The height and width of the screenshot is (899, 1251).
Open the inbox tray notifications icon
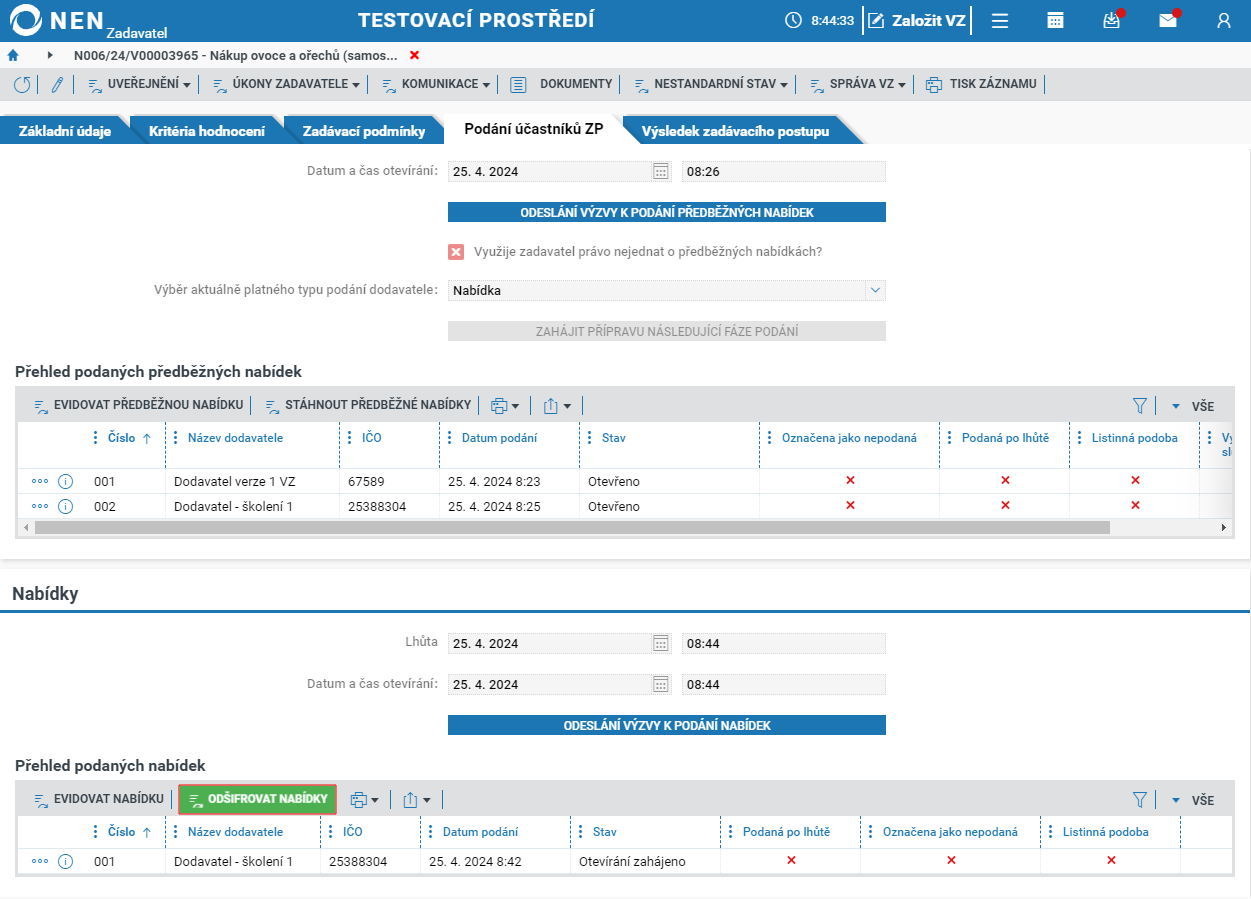1111,20
